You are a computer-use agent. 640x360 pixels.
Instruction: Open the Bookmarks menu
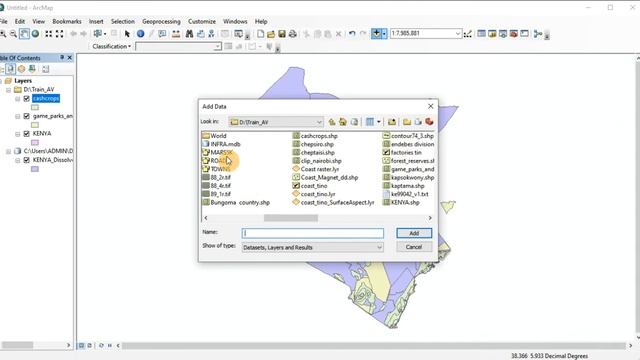67,21
